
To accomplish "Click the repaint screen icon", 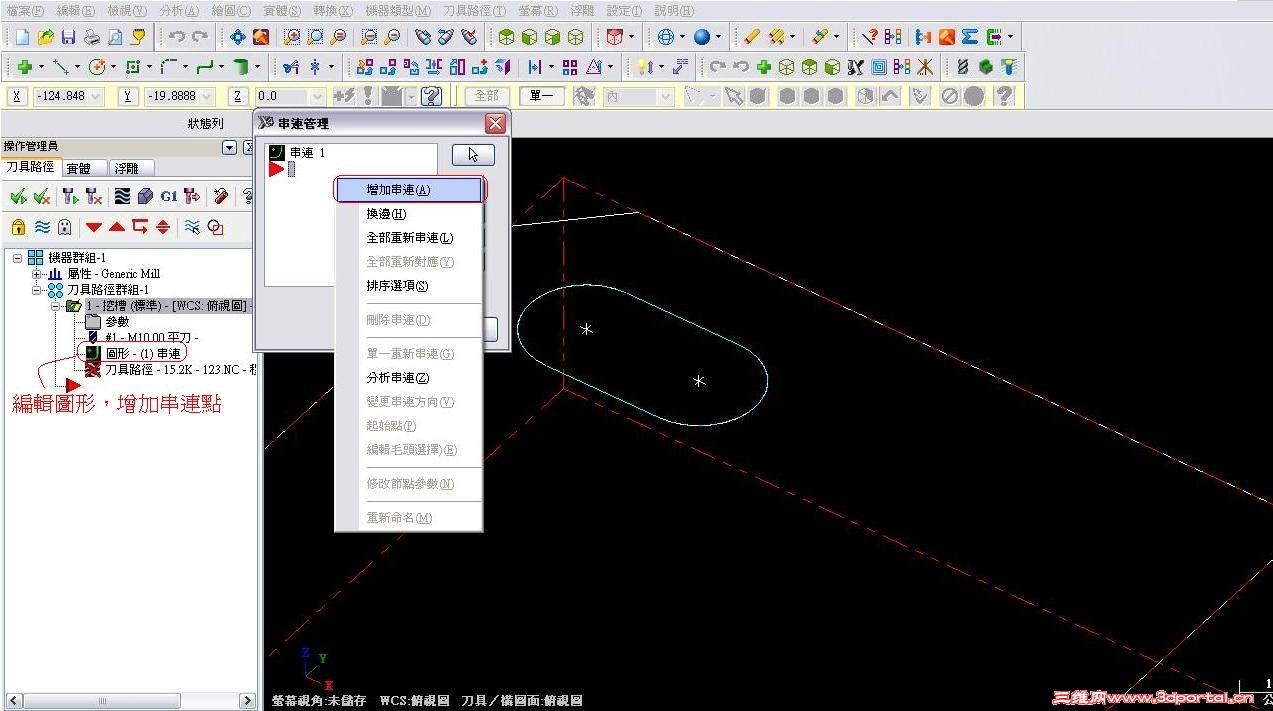I will click(x=261, y=37).
